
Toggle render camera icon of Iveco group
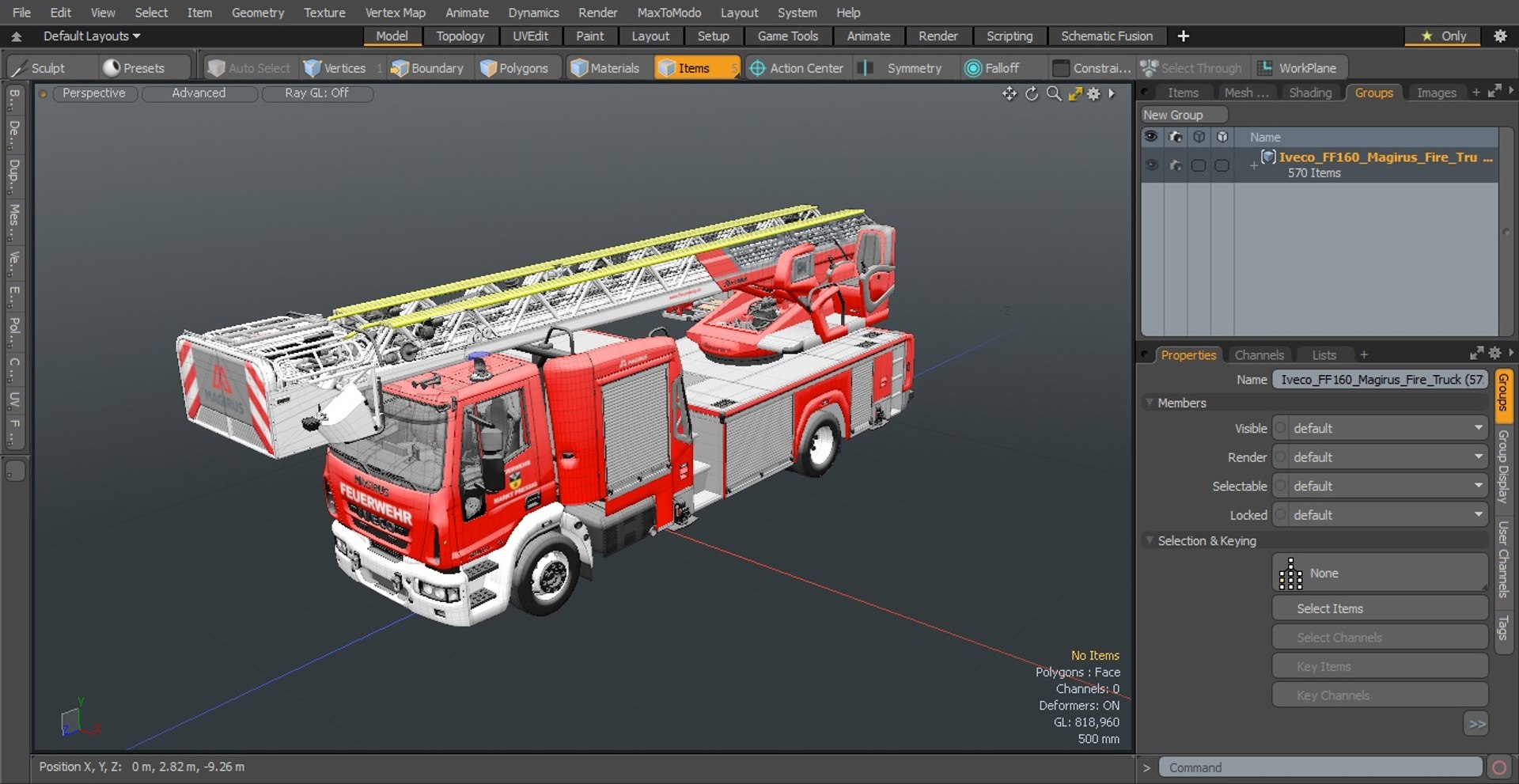1176,165
